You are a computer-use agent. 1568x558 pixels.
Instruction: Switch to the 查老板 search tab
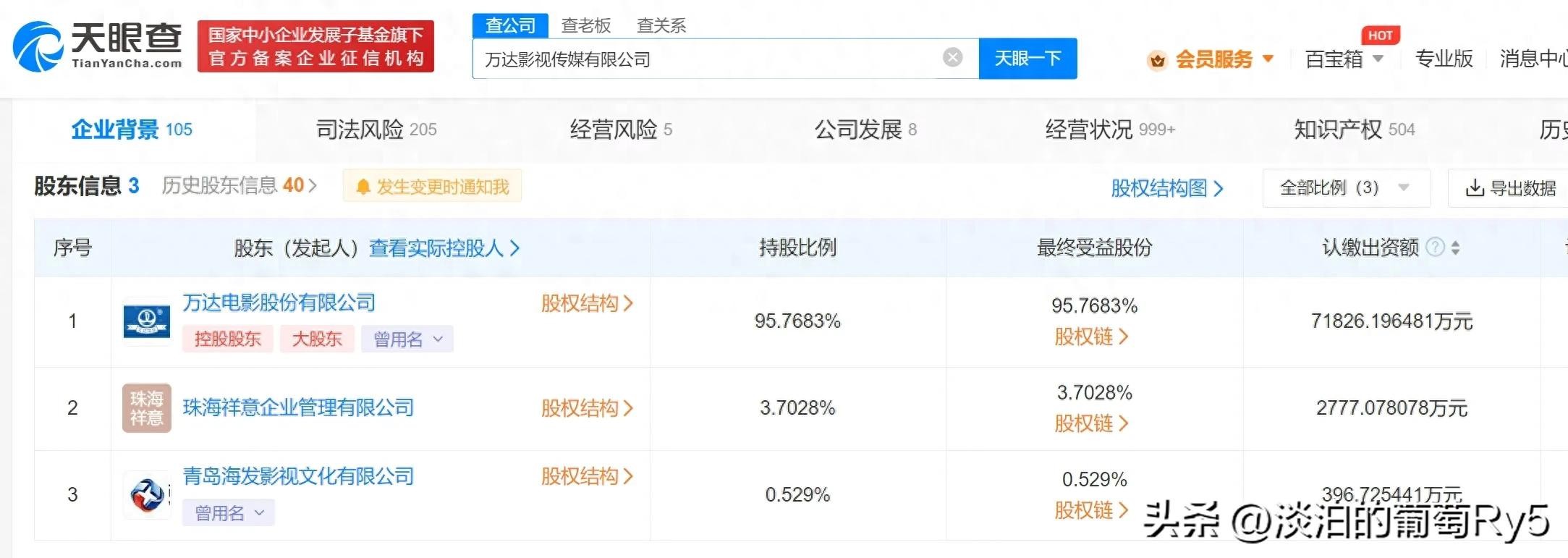(x=585, y=25)
